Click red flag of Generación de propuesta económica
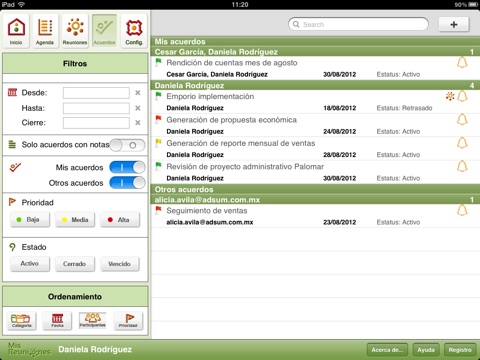 pyautogui.click(x=158, y=119)
